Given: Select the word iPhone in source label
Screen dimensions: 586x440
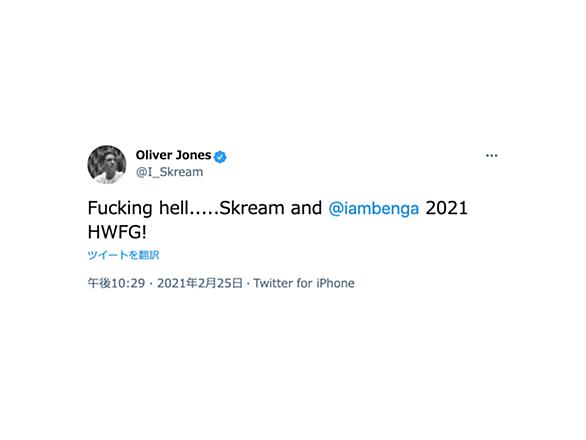Looking at the screenshot, I should coord(336,283).
